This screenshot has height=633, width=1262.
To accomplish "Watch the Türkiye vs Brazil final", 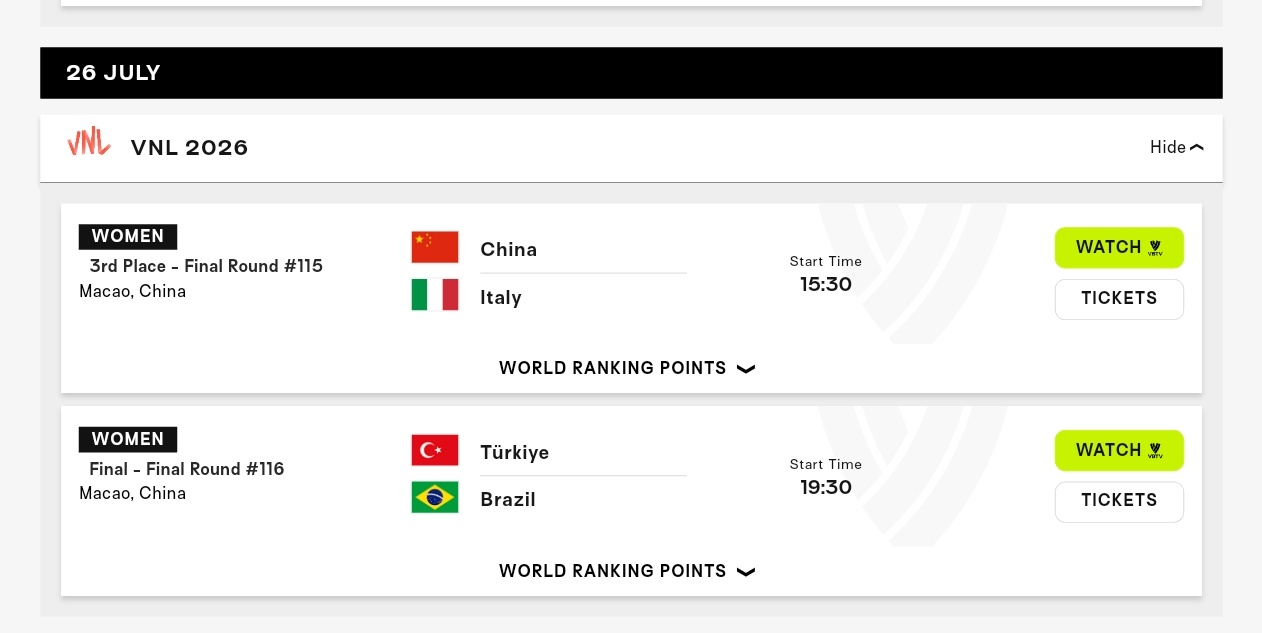I will [x=1119, y=450].
